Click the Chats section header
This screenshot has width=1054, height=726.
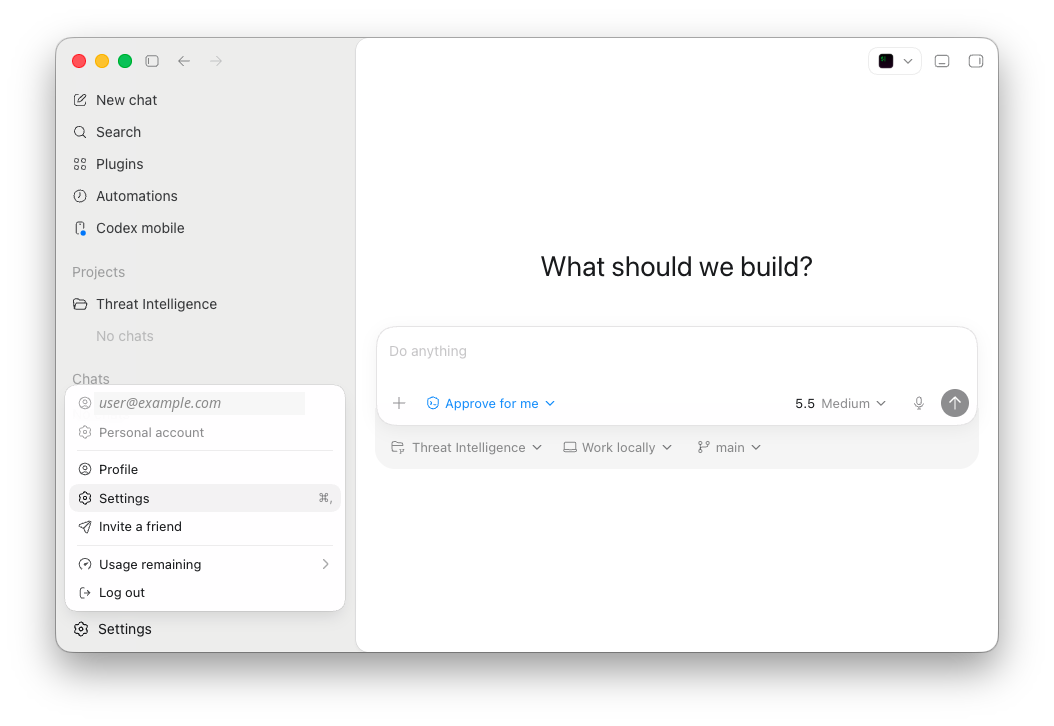click(x=91, y=379)
